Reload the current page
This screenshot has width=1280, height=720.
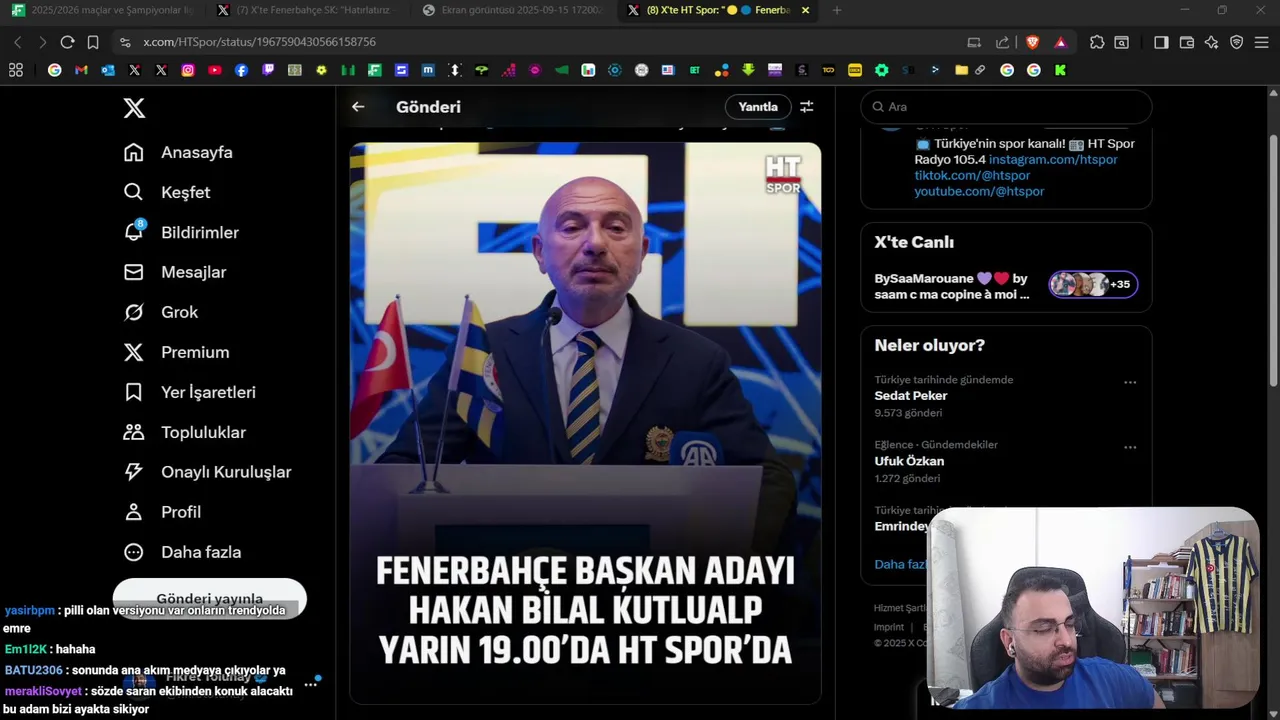[67, 42]
